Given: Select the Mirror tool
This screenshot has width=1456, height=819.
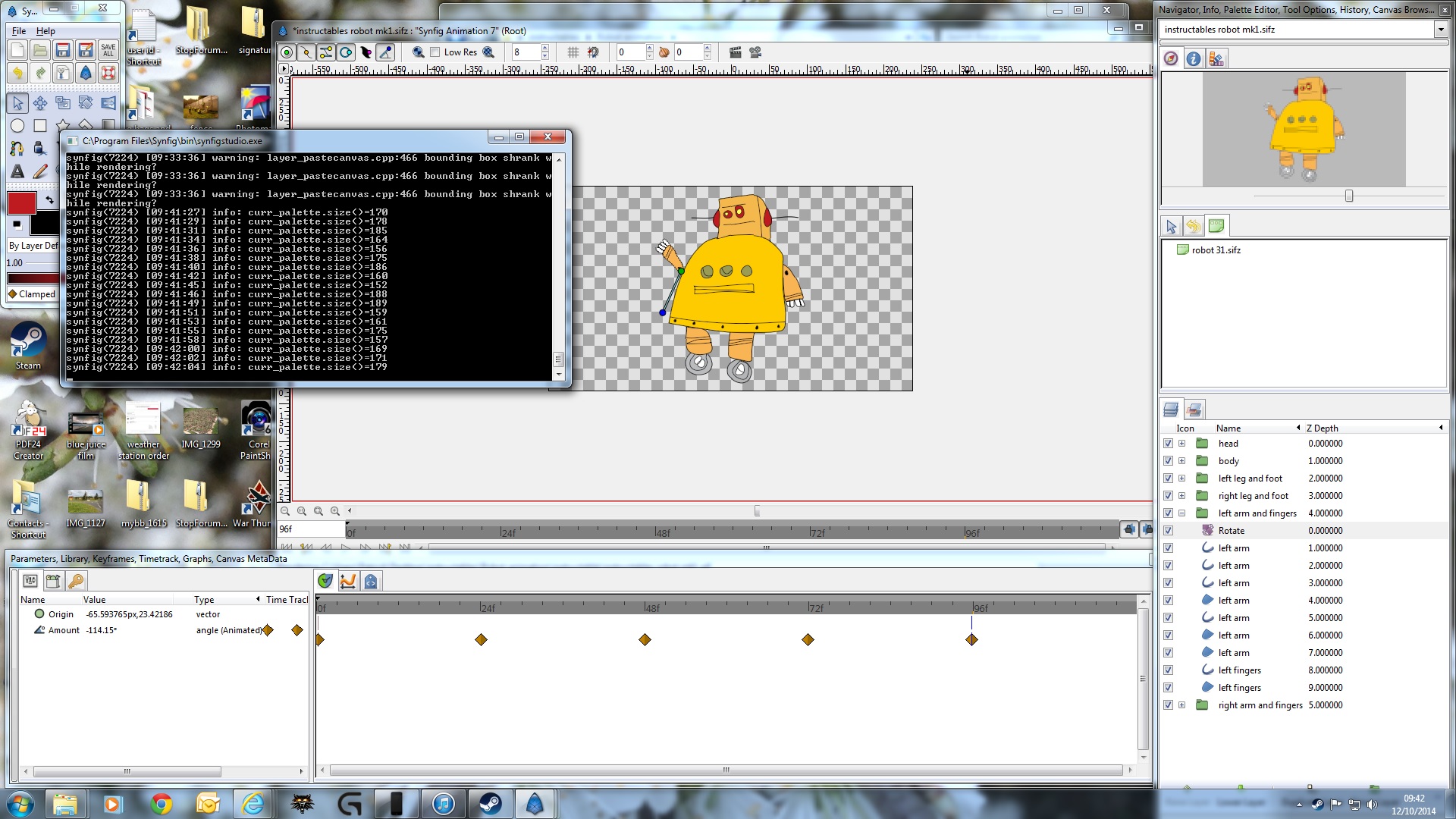Looking at the screenshot, I should click(108, 102).
